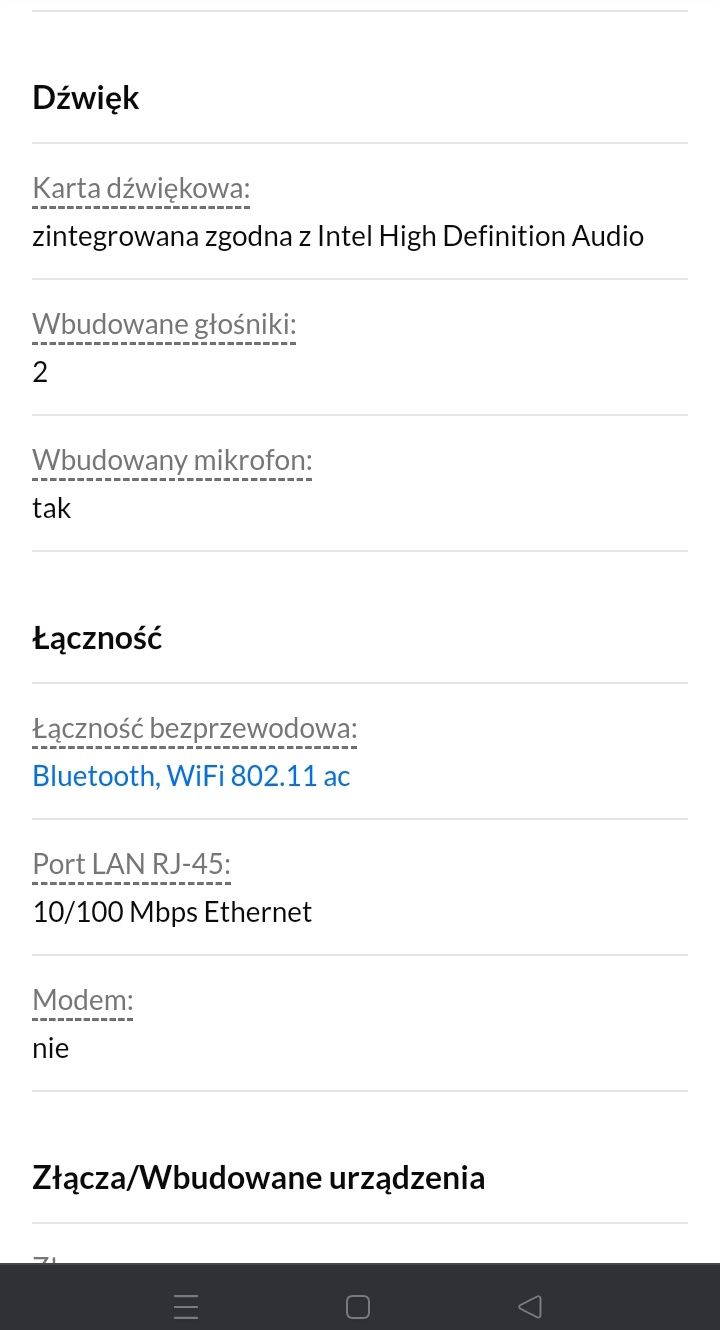This screenshot has width=720, height=1330.
Task: Tap the Wbudowany mikrofon label
Action: tap(172, 460)
